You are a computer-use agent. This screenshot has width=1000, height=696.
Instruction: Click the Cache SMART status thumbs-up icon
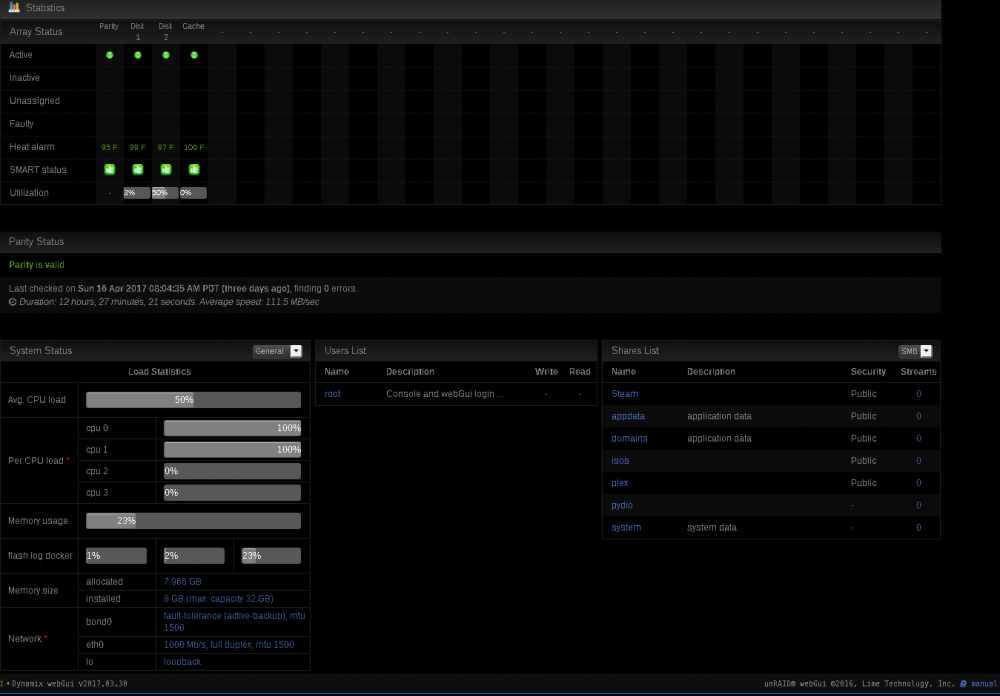194,169
